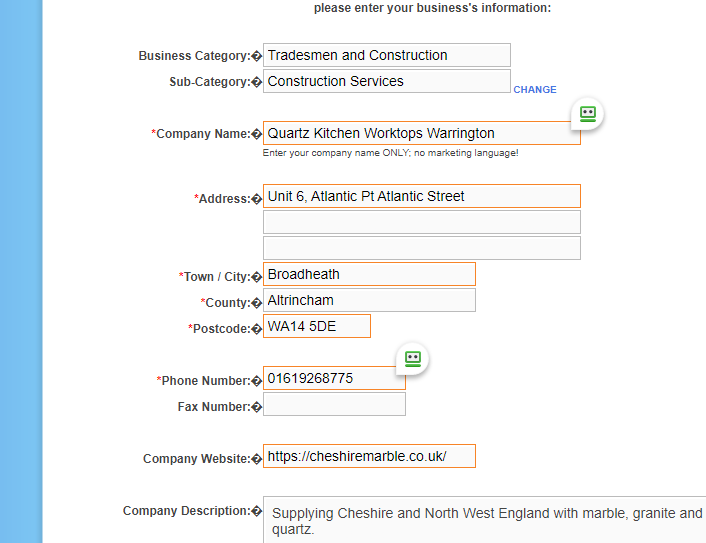Click question-mark symbol beside Business Category label
The image size is (706, 543).
pyautogui.click(x=257, y=57)
